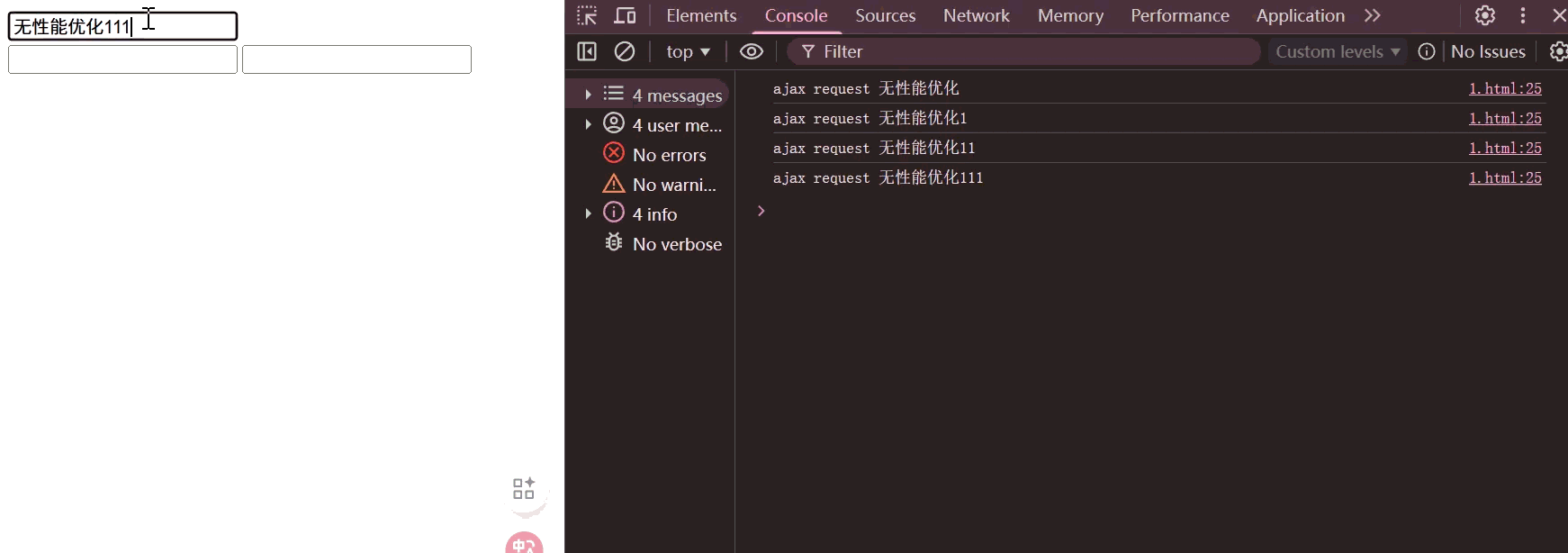Click the floating grid sparkle widget icon
The width and height of the screenshot is (1568, 553).
click(x=524, y=488)
